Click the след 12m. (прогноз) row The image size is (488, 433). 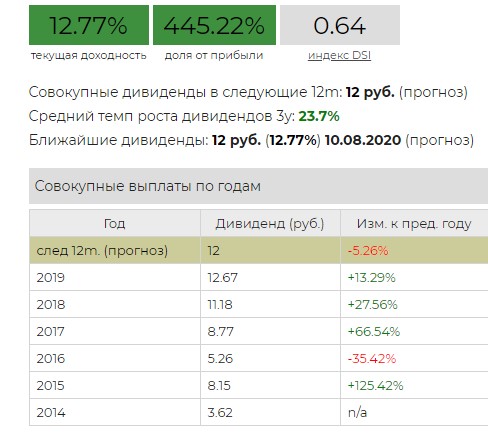259,250
